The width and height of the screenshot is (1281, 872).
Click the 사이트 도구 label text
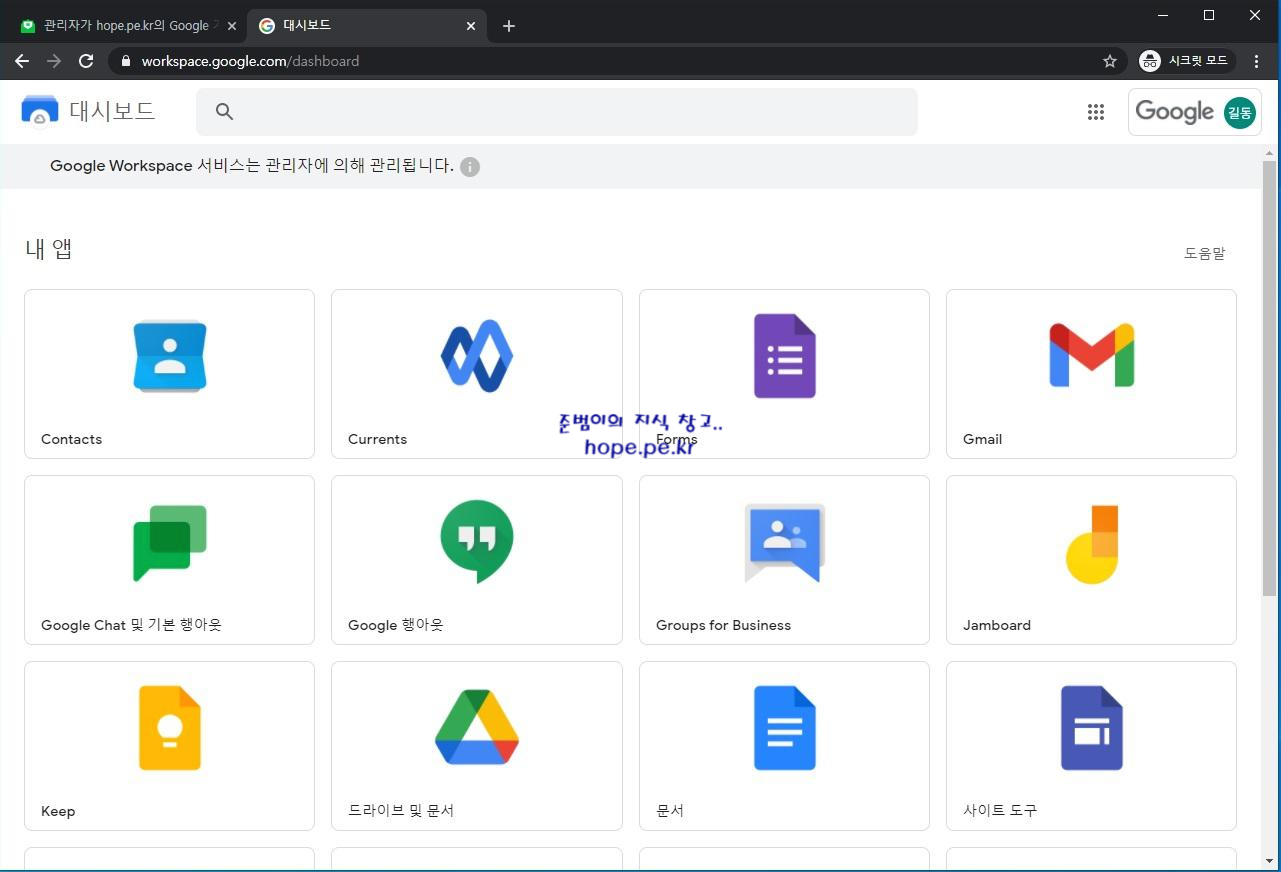1000,811
